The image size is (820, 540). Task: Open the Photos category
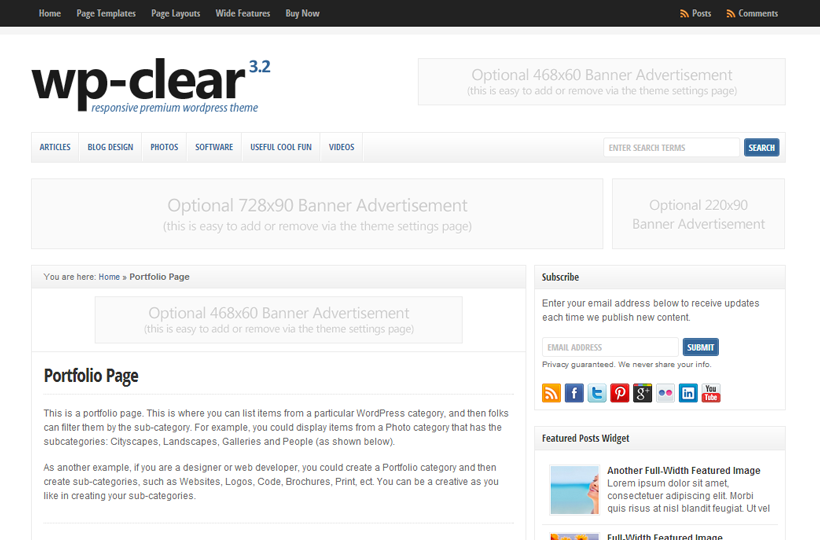164,147
